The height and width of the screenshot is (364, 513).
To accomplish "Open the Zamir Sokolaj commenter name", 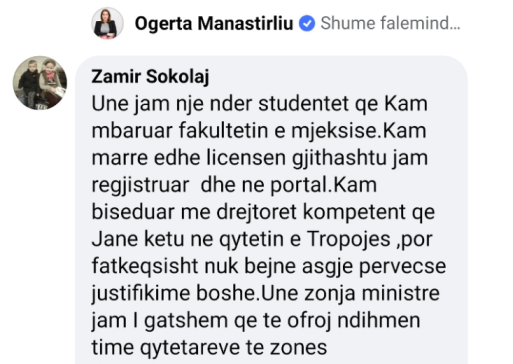I will [x=150, y=77].
